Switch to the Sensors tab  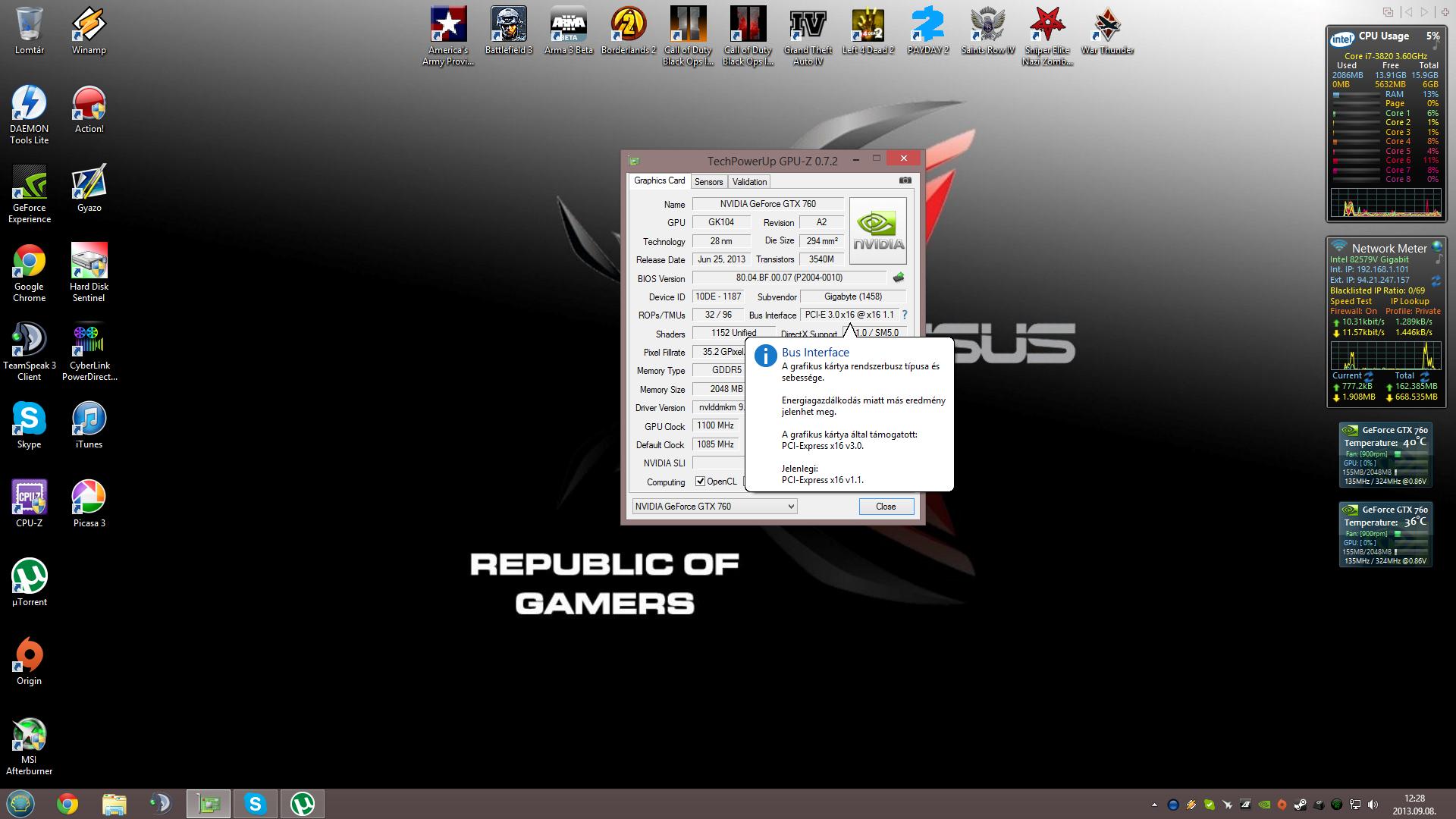click(x=708, y=182)
